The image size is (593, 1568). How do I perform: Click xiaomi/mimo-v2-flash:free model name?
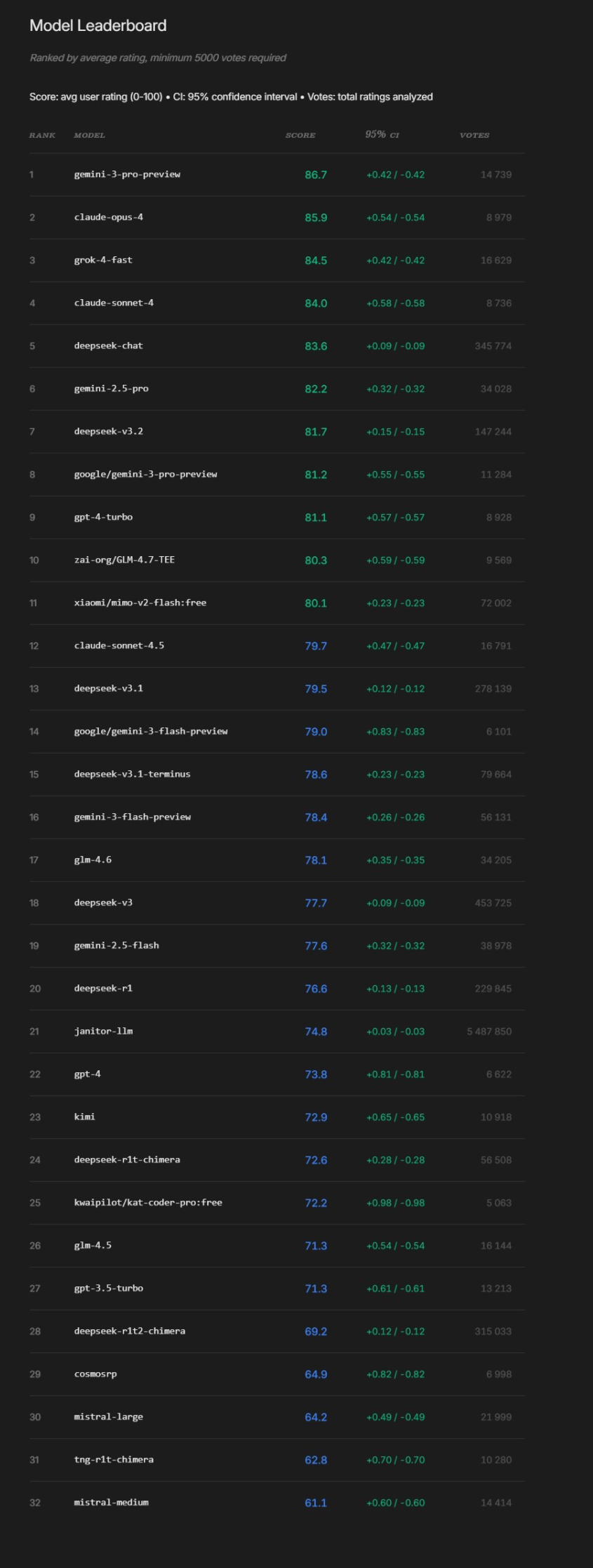tap(140, 602)
